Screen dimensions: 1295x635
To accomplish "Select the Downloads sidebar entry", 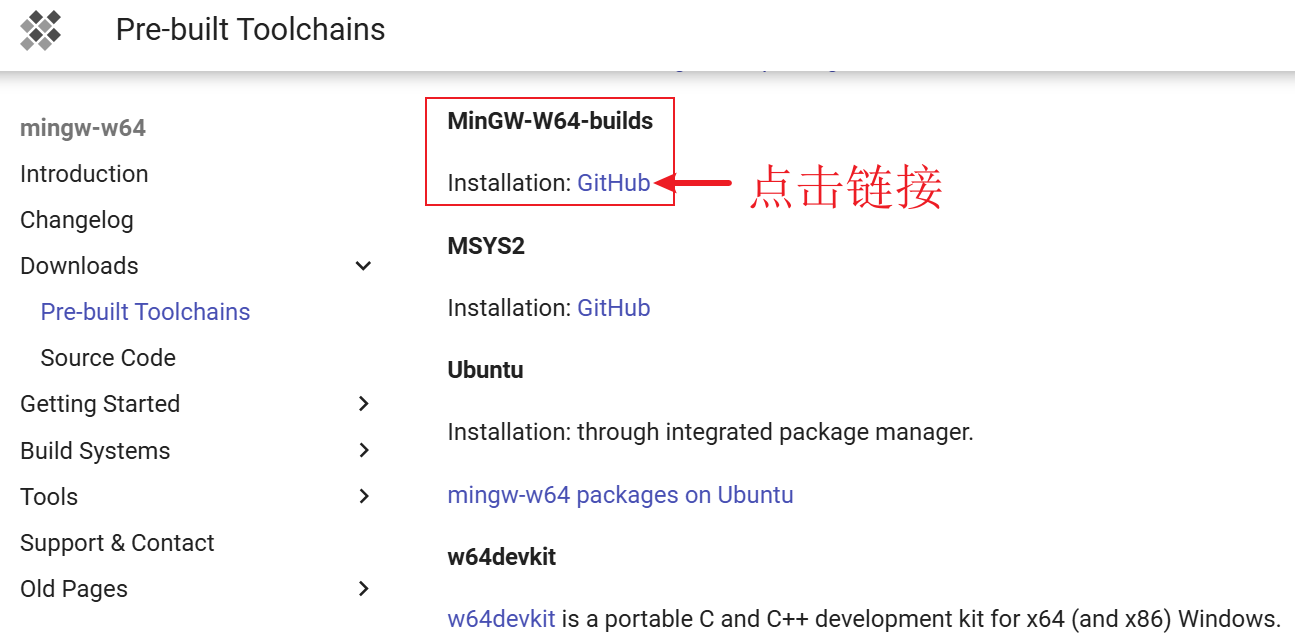I will point(79,266).
